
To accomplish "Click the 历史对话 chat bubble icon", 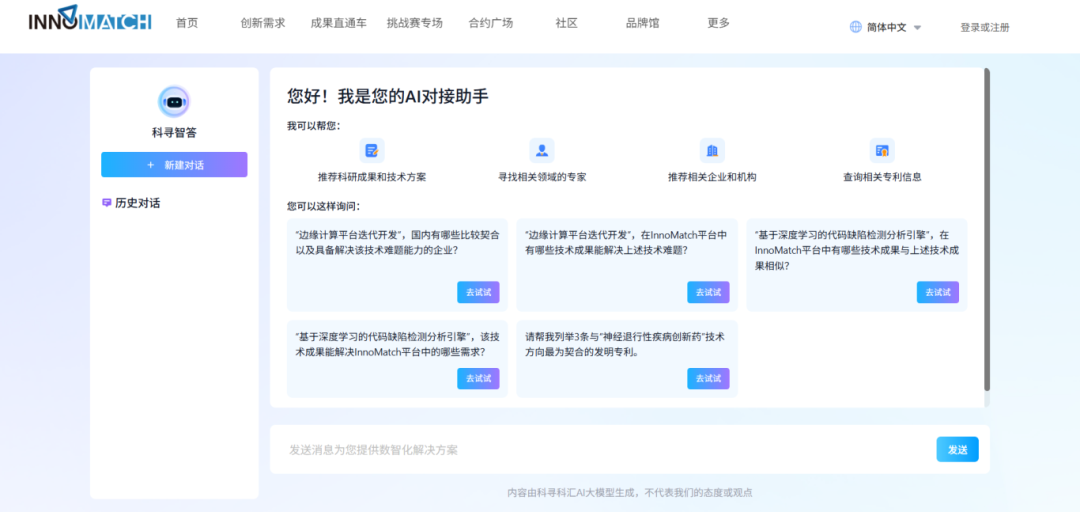I will pyautogui.click(x=107, y=203).
